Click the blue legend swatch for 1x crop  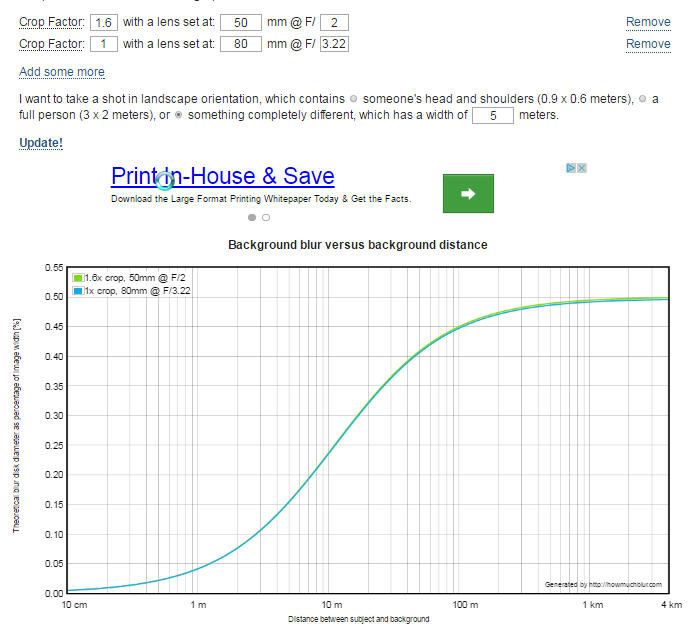click(77, 291)
